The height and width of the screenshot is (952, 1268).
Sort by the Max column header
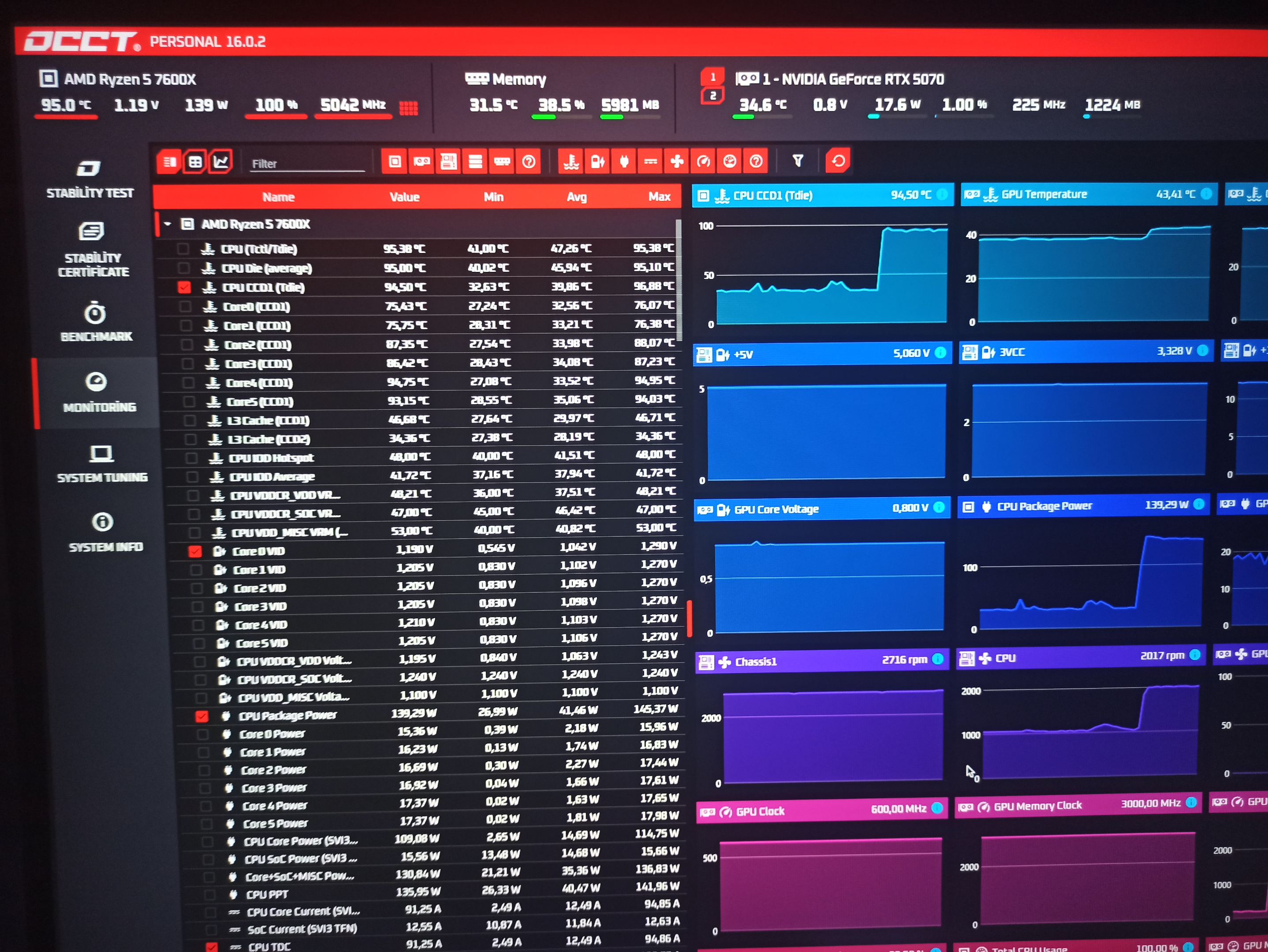click(x=659, y=197)
